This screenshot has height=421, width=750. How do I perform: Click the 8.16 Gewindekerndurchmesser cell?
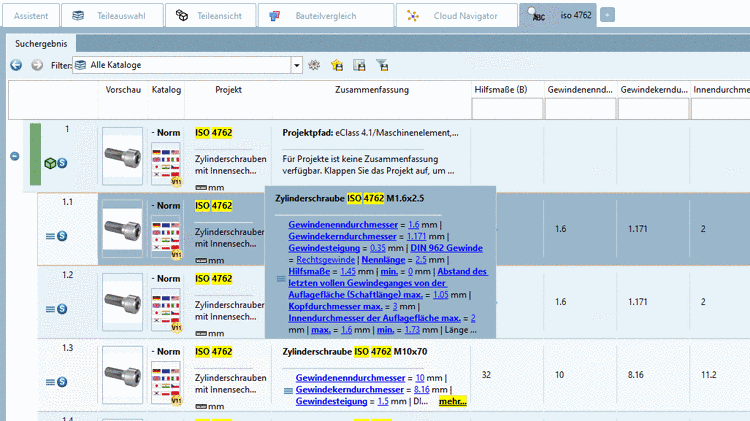point(636,375)
